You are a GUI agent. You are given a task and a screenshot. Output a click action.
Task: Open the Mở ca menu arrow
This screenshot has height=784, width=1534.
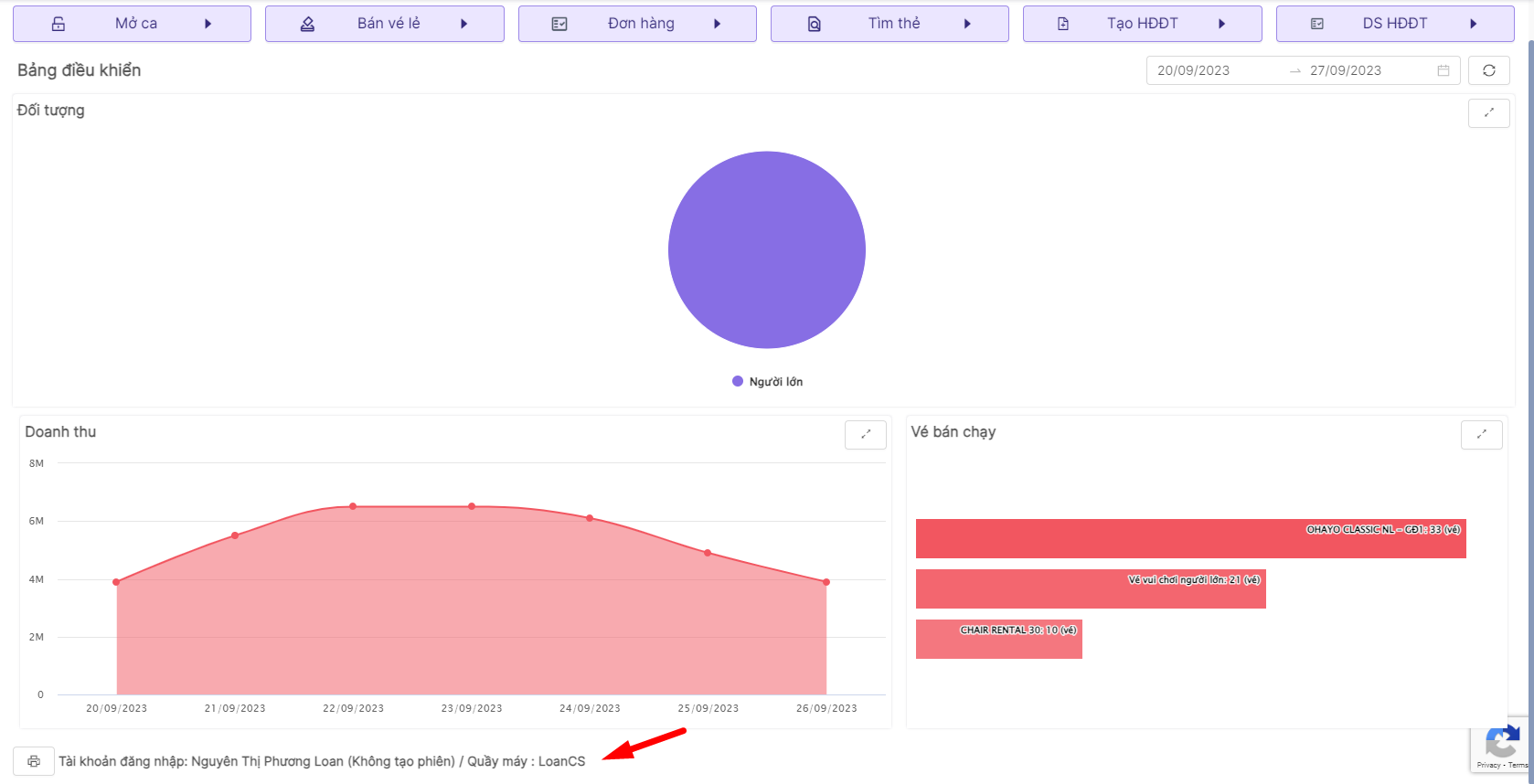(208, 24)
